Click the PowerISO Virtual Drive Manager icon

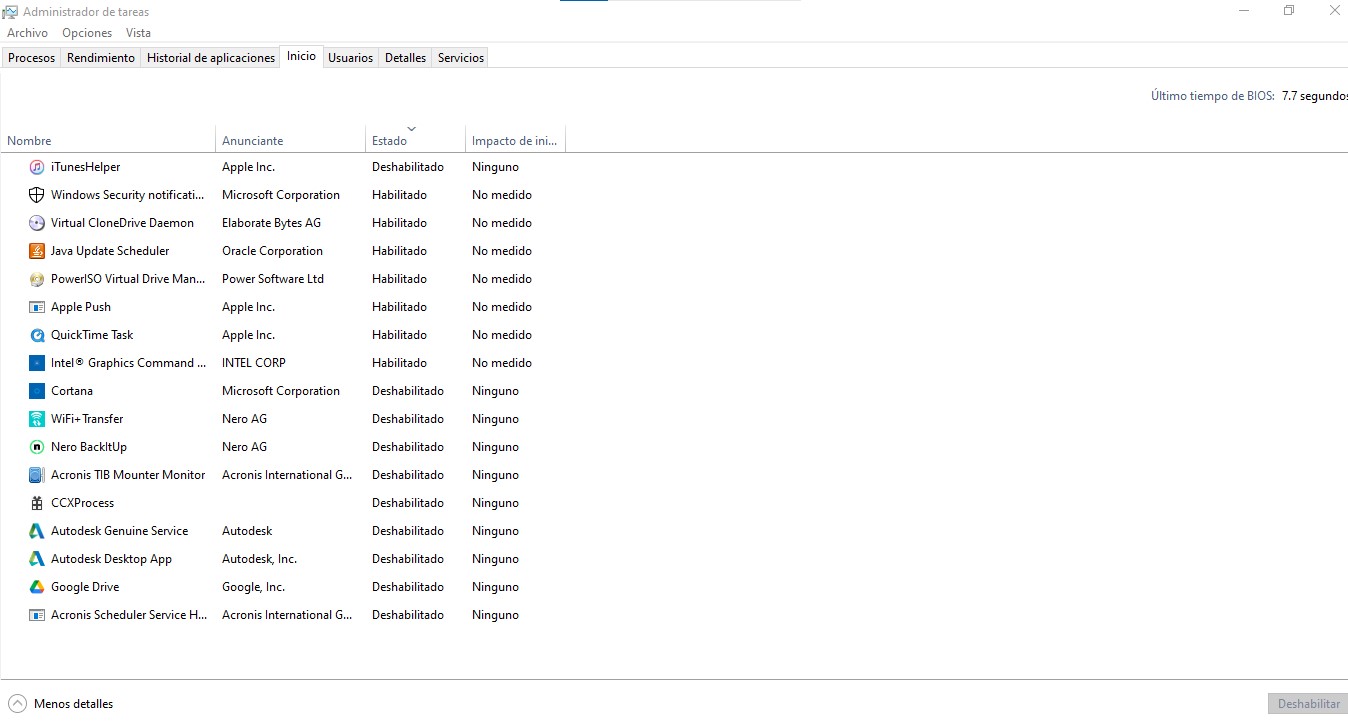(37, 279)
